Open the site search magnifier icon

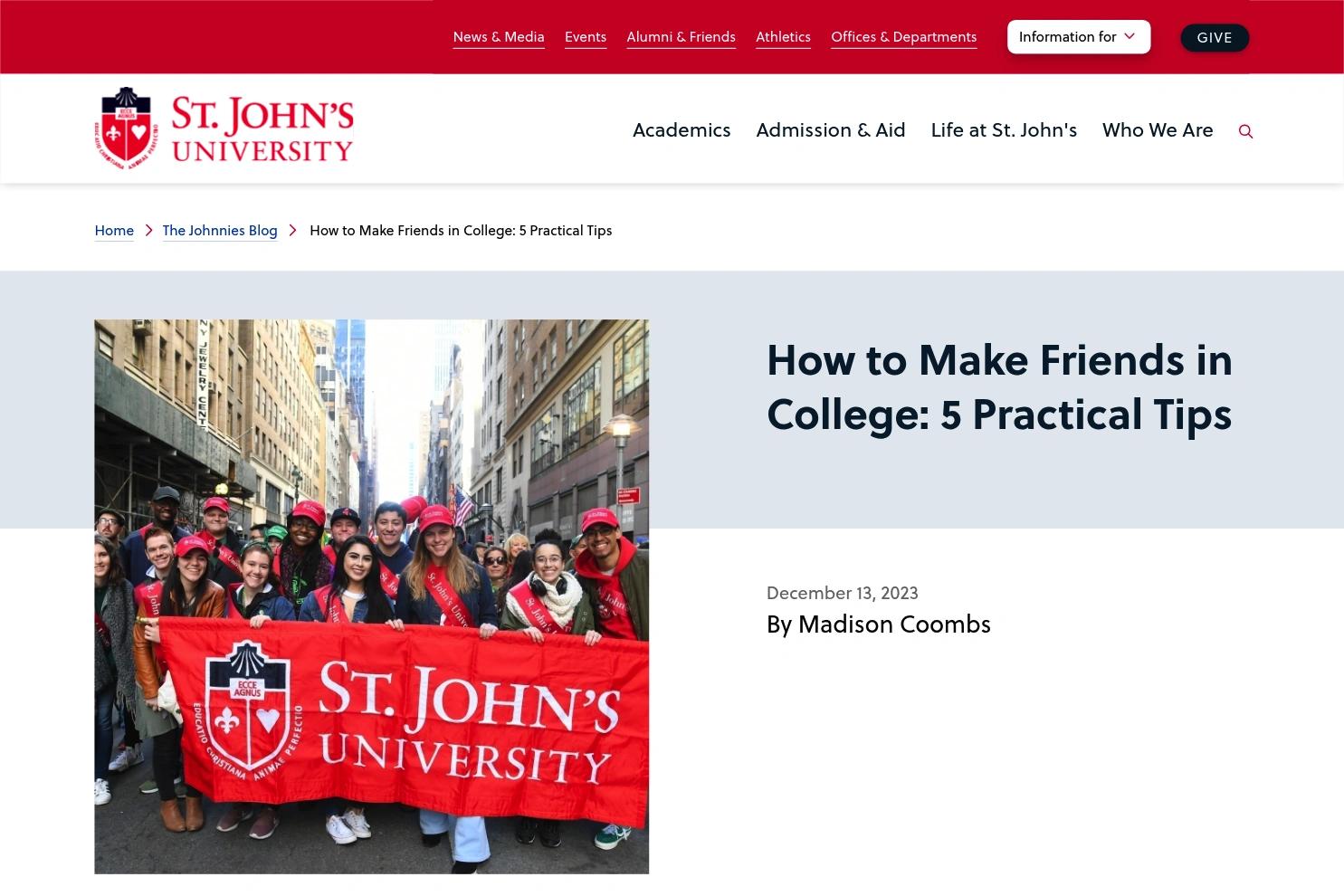(1245, 131)
